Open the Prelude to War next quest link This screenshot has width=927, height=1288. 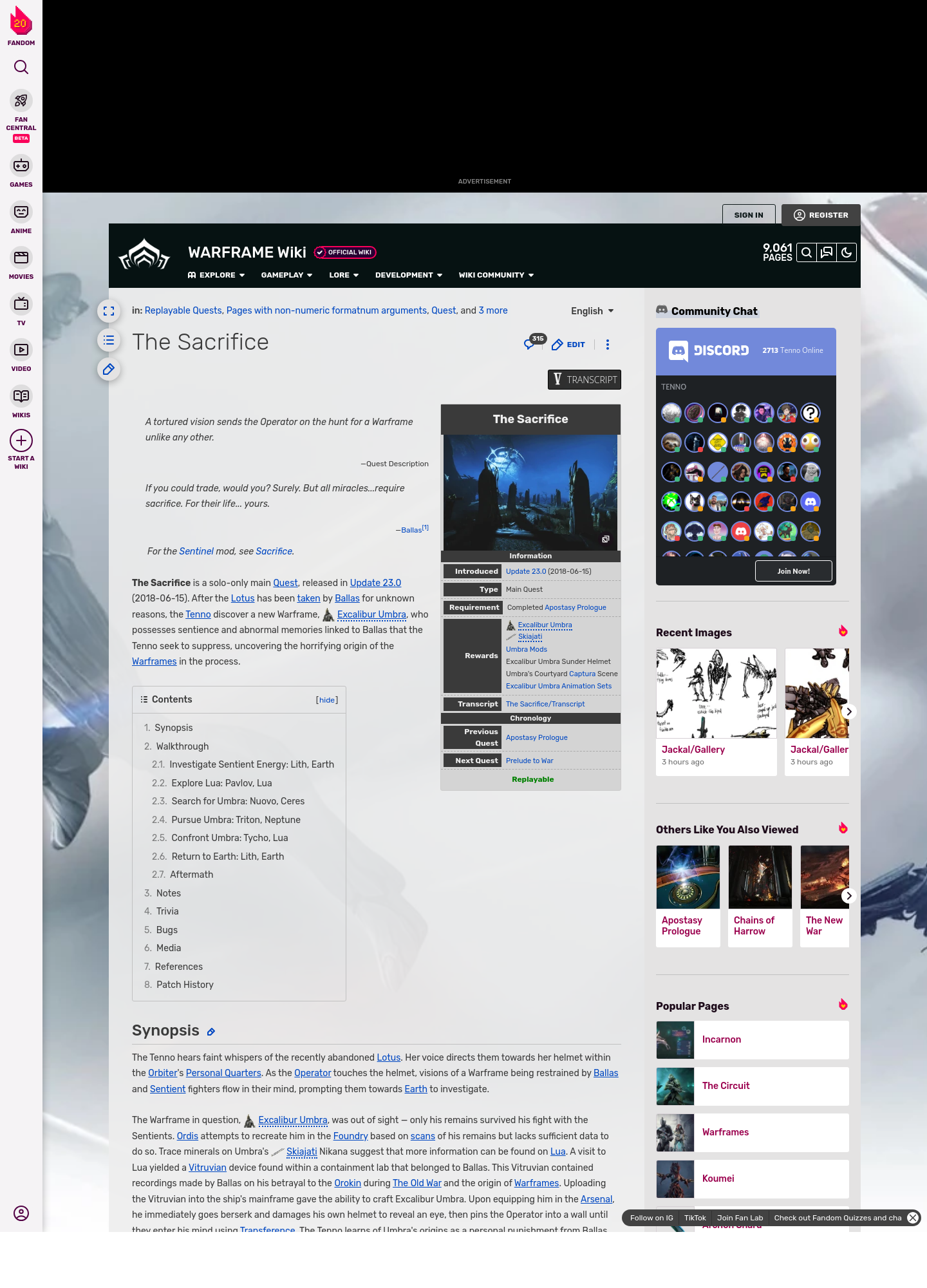point(530,761)
